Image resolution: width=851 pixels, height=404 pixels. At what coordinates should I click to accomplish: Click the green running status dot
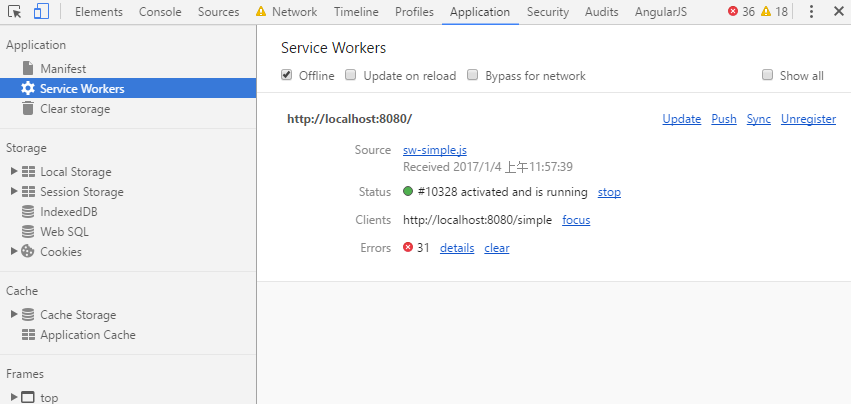(408, 191)
